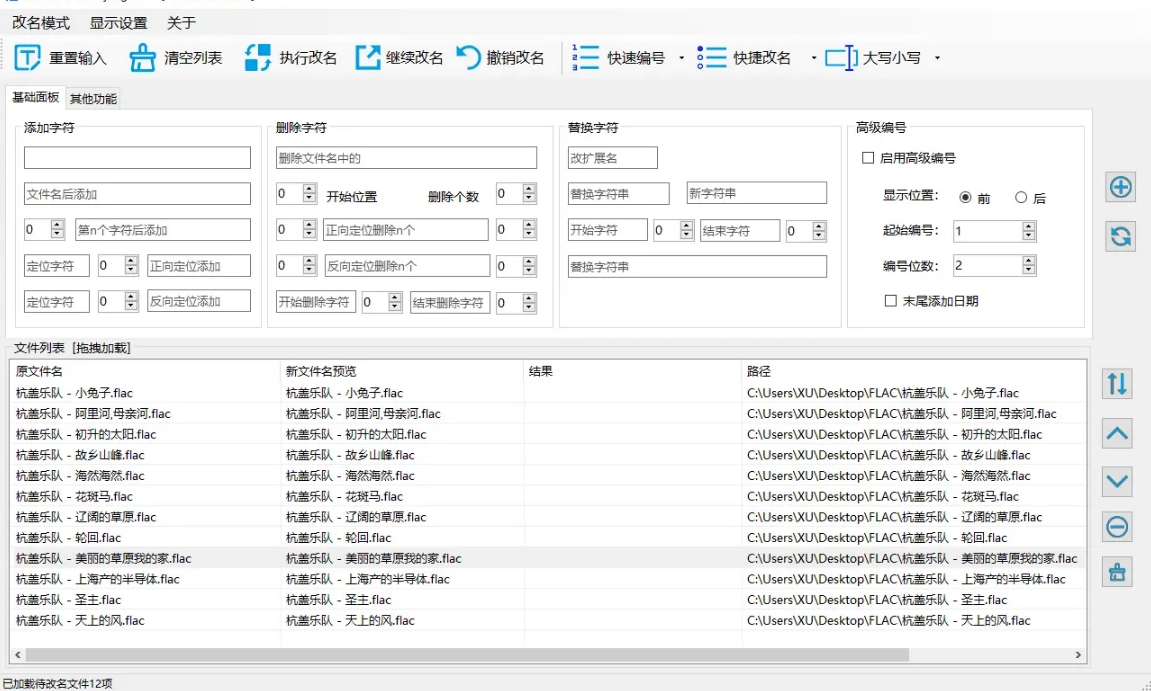1151x691 pixels.
Task: Move item down with chevron-down icon
Action: (x=1117, y=481)
